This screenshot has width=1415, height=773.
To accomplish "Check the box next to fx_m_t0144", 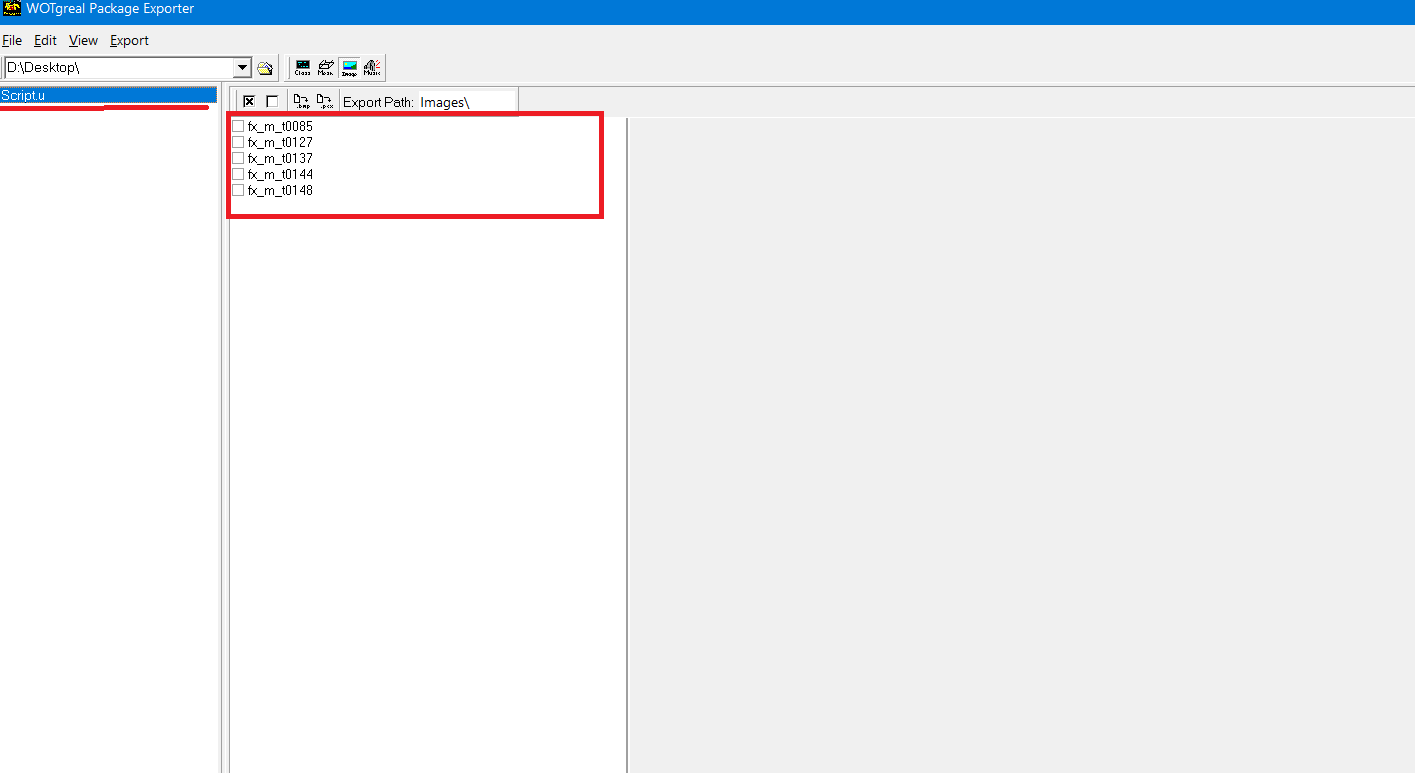I will (x=238, y=174).
